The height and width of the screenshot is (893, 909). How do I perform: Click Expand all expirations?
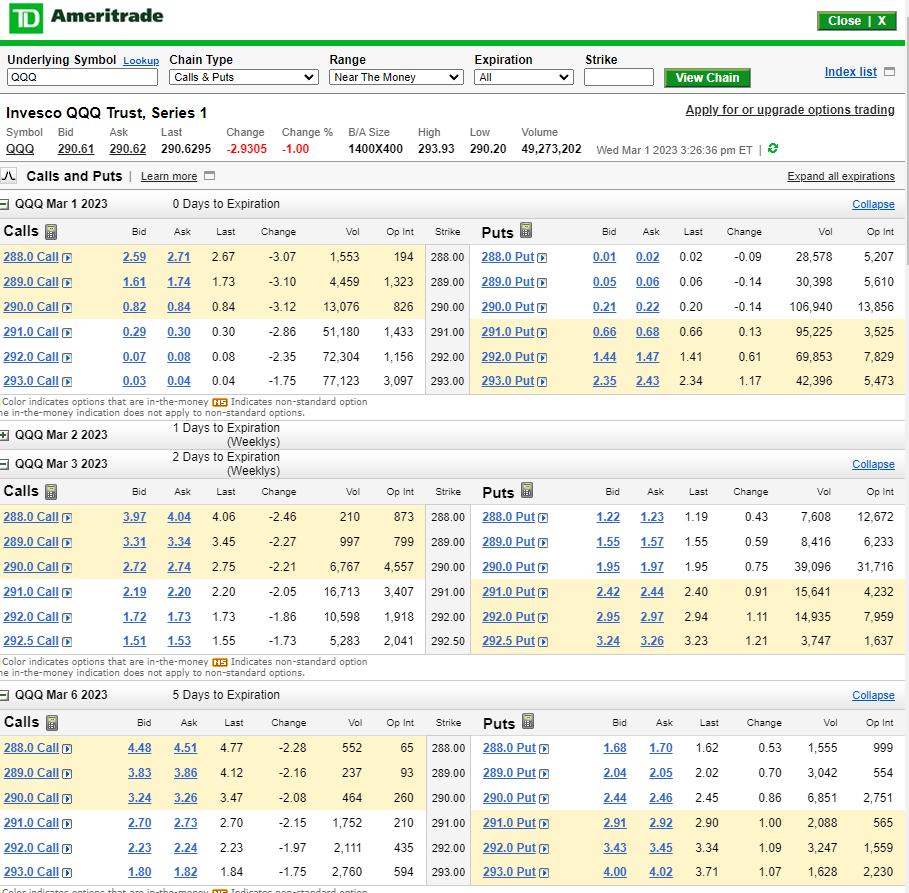[x=841, y=176]
